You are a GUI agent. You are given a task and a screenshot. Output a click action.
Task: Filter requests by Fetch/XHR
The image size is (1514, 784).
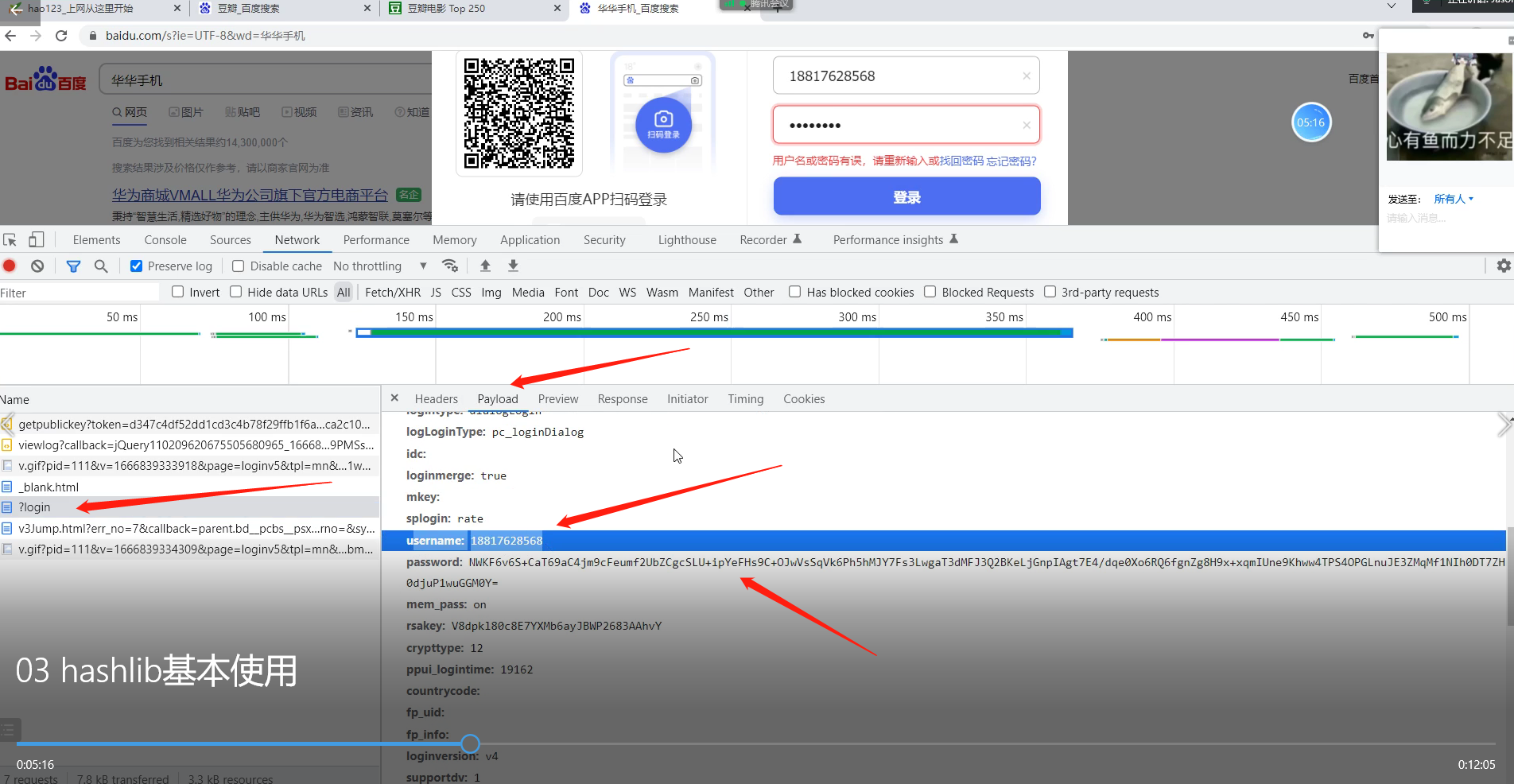pyautogui.click(x=393, y=293)
